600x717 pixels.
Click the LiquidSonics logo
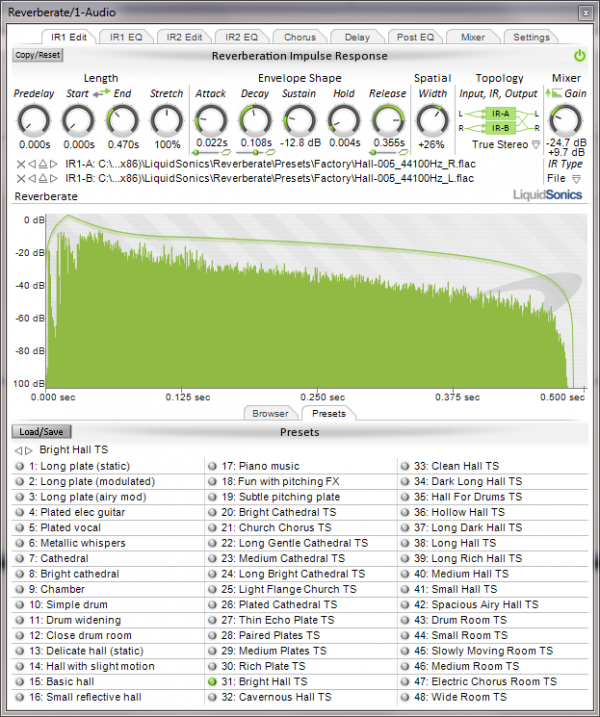[547, 195]
